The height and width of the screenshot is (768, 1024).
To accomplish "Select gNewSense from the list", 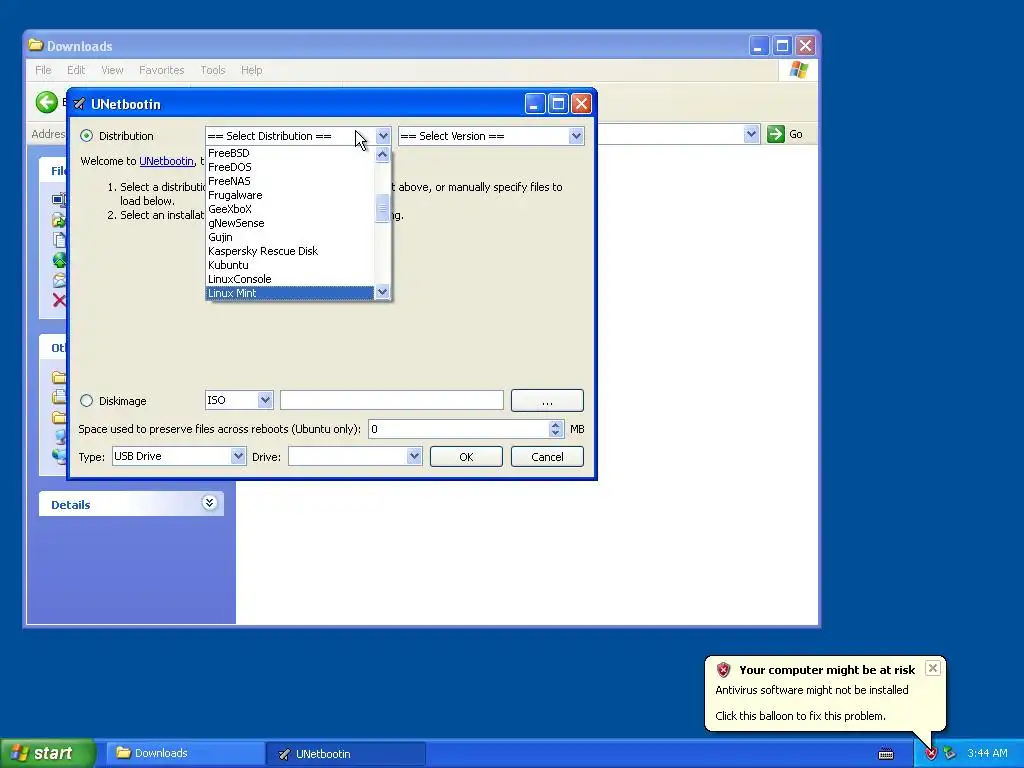I will 290,223.
